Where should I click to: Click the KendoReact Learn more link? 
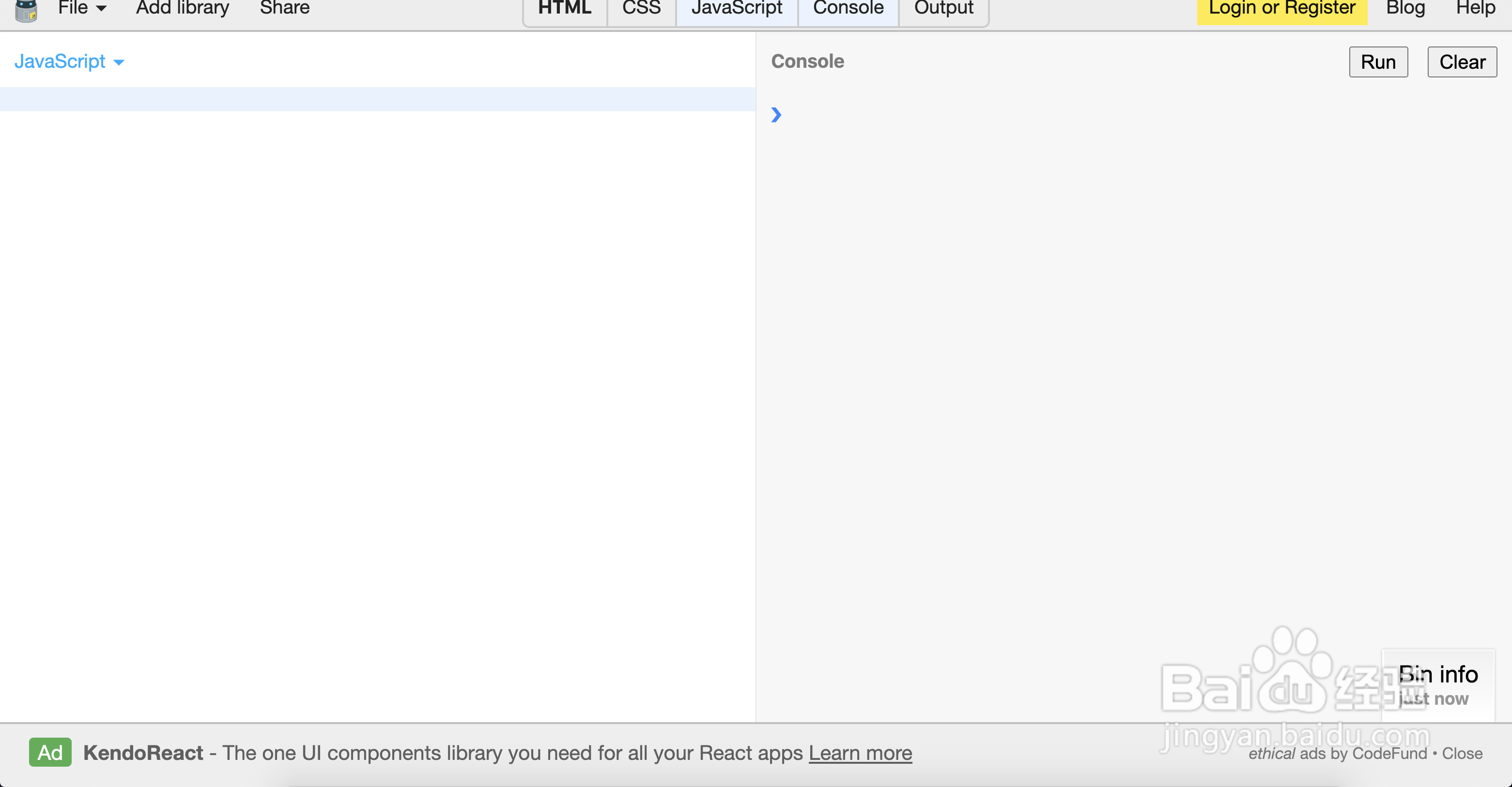(860, 753)
